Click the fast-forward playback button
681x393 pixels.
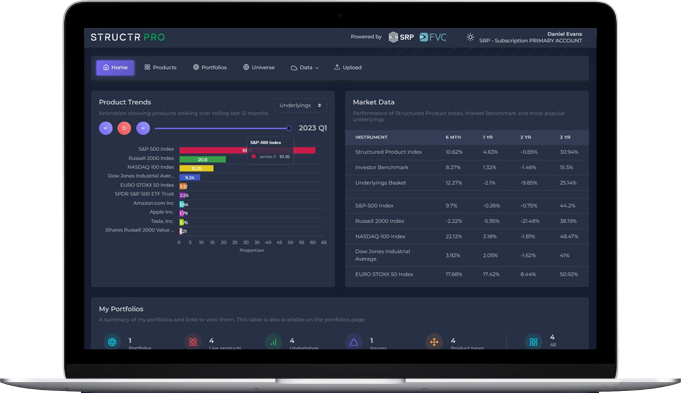click(143, 128)
